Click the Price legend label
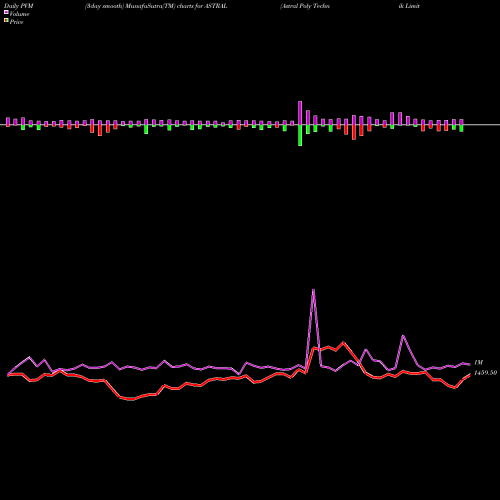The width and height of the screenshot is (500, 500). pyautogui.click(x=16, y=22)
